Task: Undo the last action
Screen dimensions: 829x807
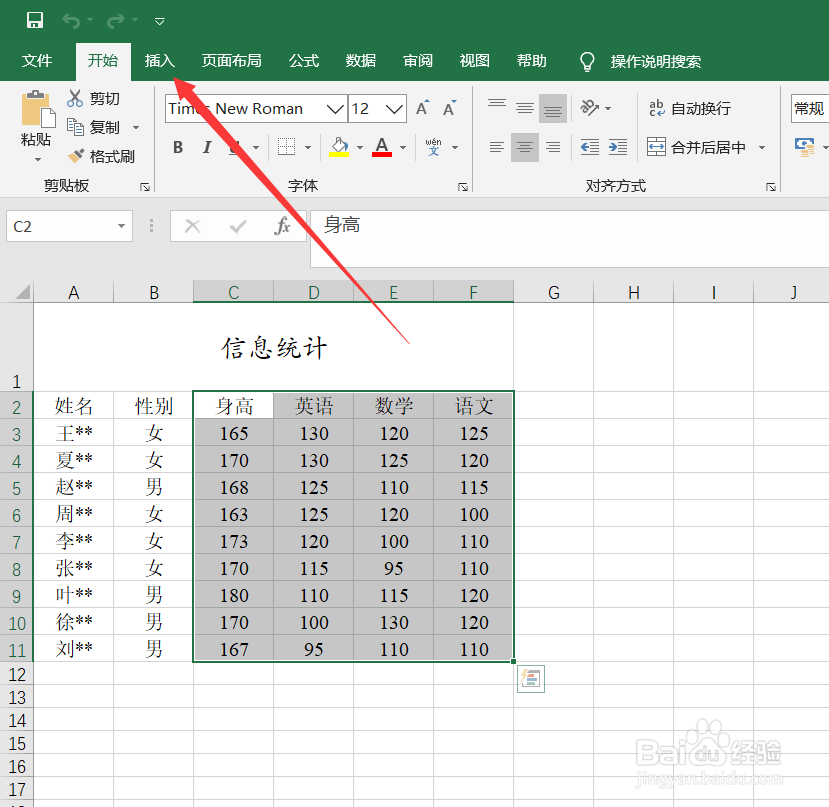Action: [x=71, y=21]
